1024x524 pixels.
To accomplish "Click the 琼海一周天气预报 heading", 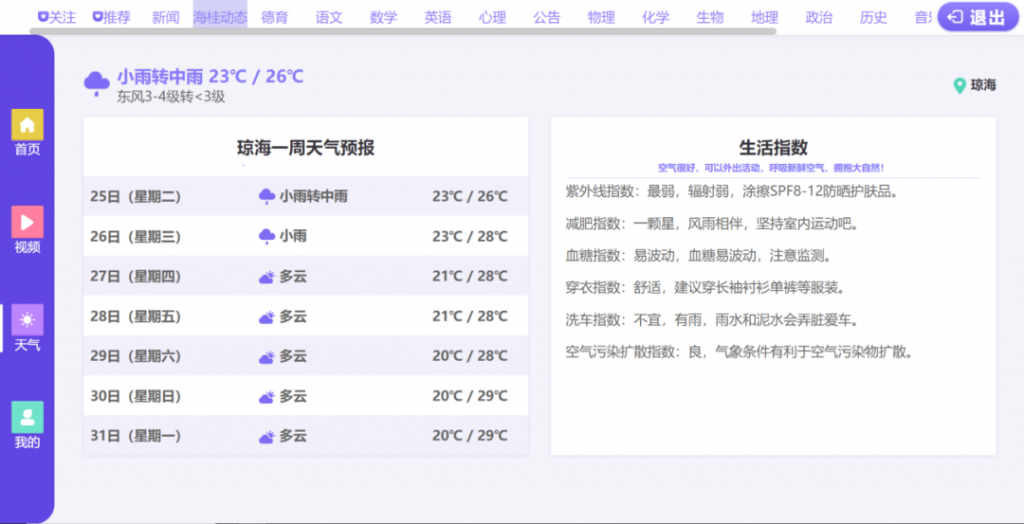I will 306,148.
